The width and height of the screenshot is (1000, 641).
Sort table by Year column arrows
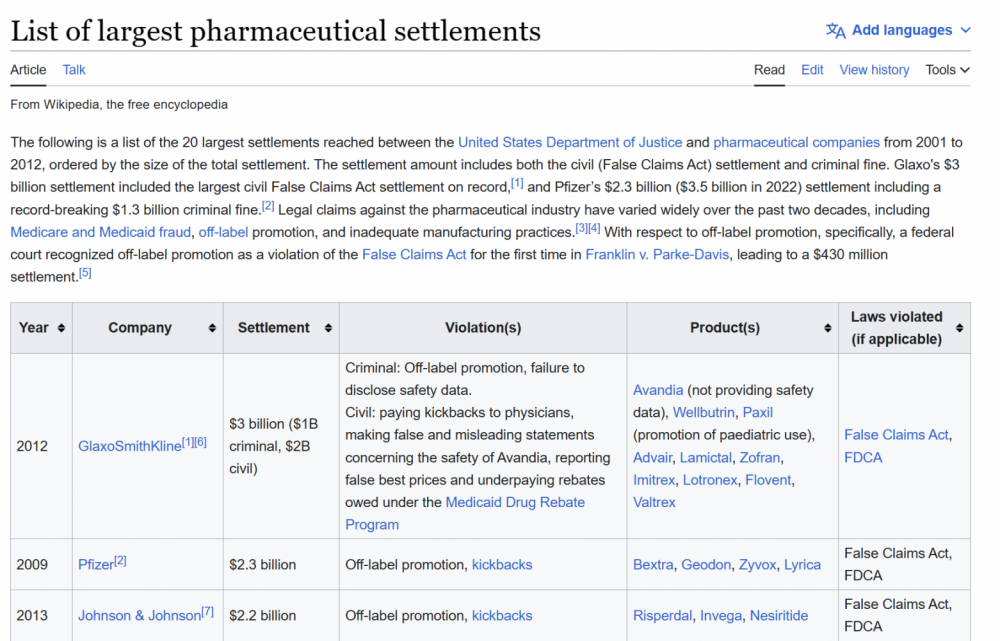click(61, 328)
